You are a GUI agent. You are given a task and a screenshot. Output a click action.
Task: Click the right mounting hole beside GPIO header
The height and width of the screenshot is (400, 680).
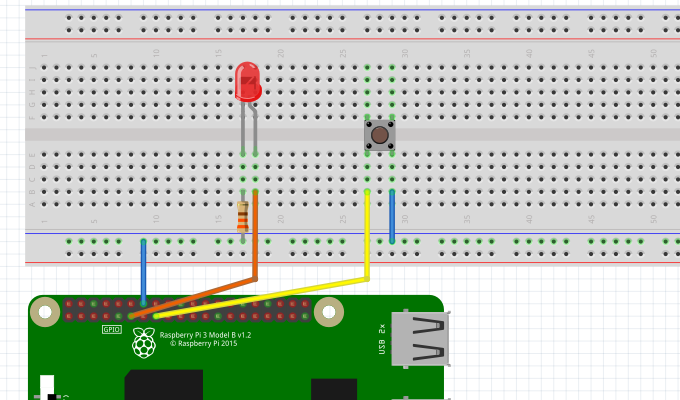[x=328, y=314]
